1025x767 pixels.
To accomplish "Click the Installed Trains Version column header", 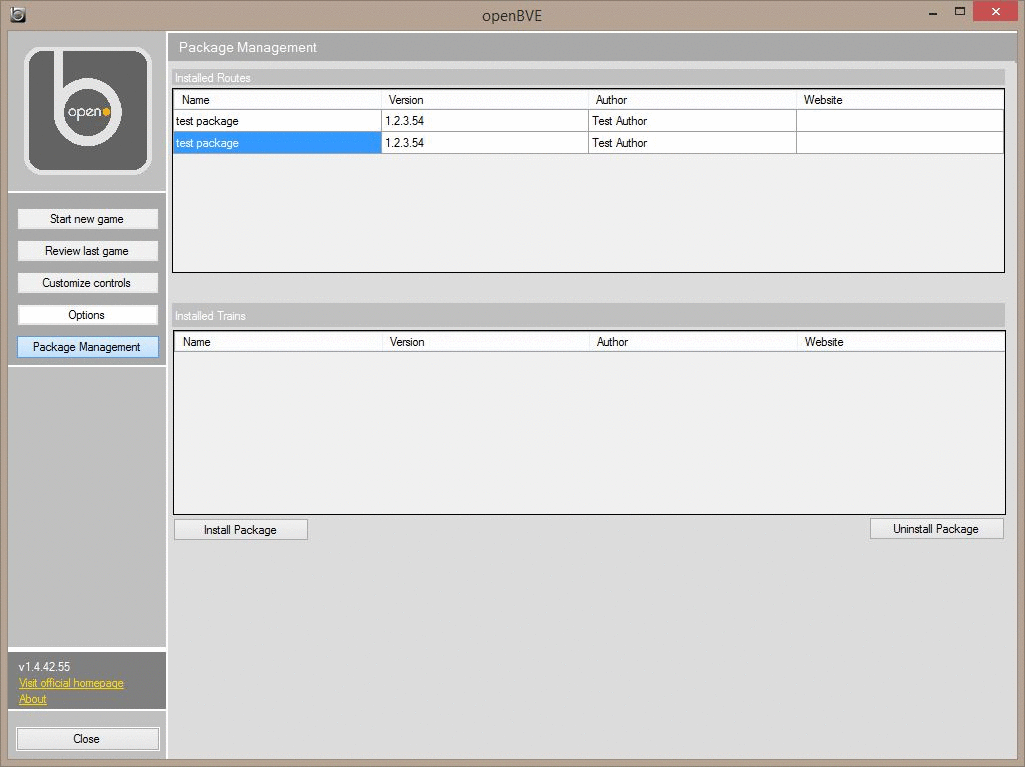I will (486, 342).
